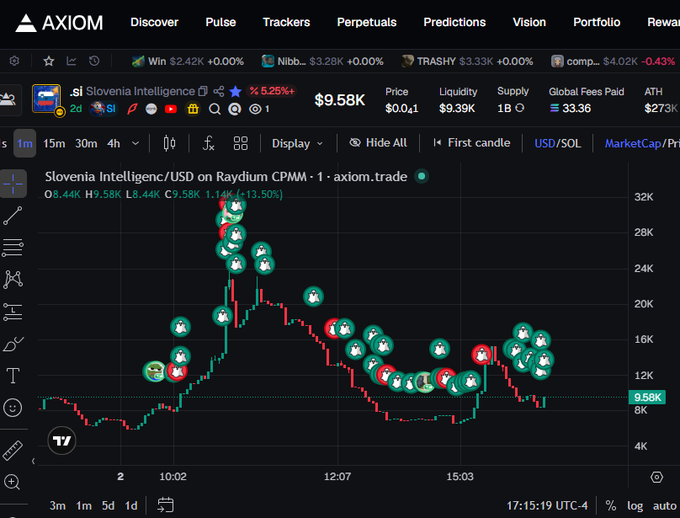Open the YouTube link icon
The height and width of the screenshot is (518, 680).
[x=171, y=109]
